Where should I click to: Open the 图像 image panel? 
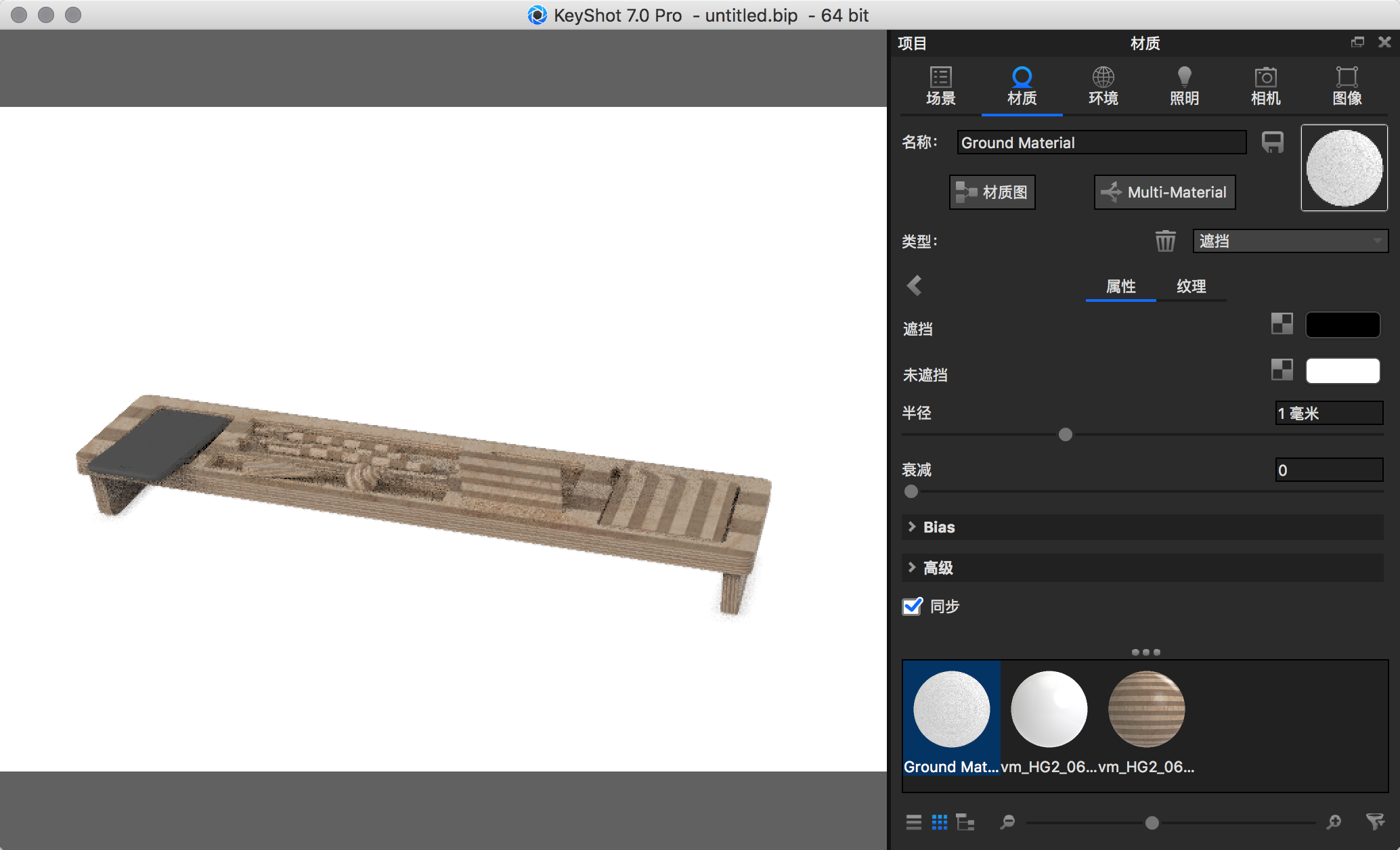[x=1347, y=86]
